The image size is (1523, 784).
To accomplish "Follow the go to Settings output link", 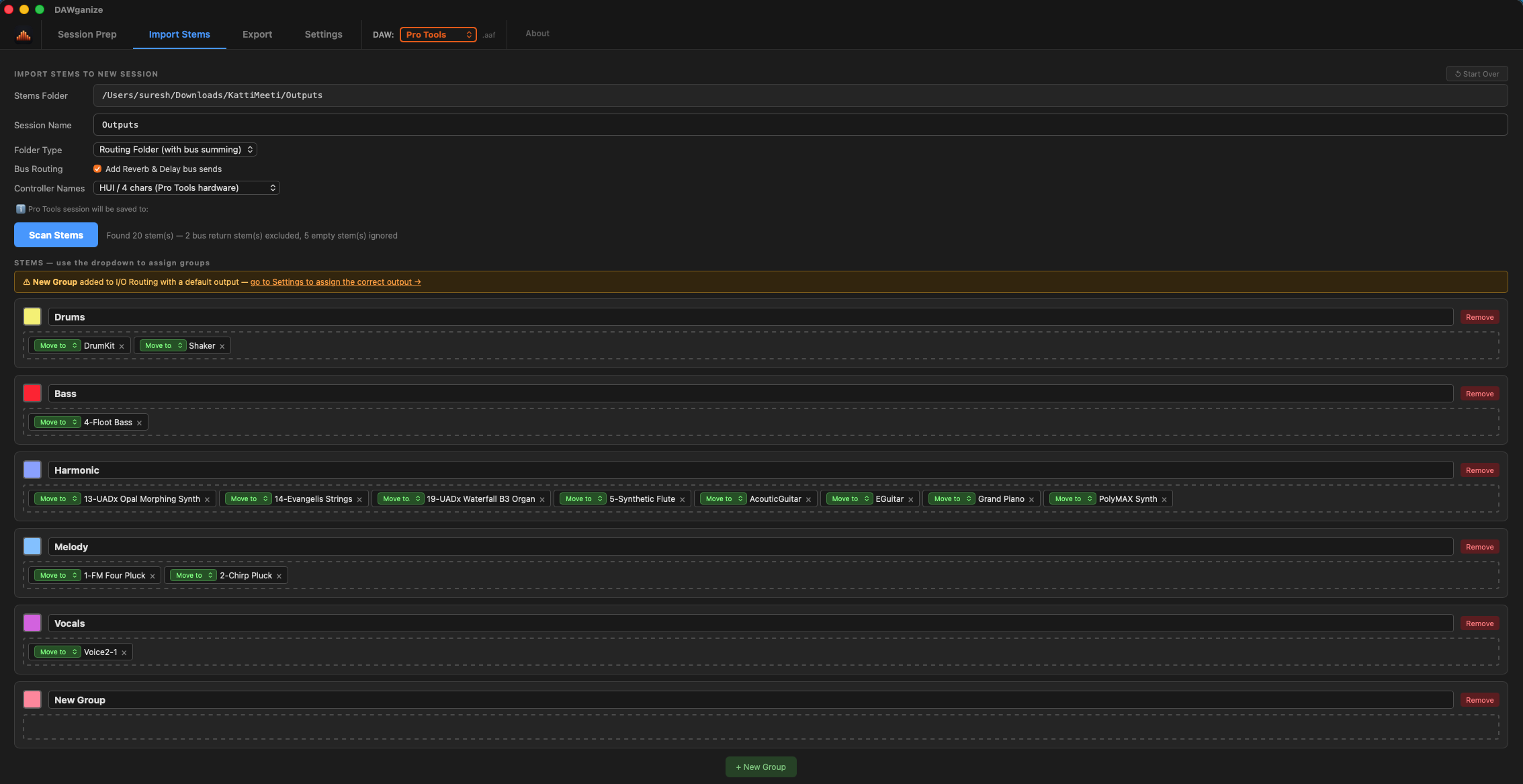I will coord(335,282).
